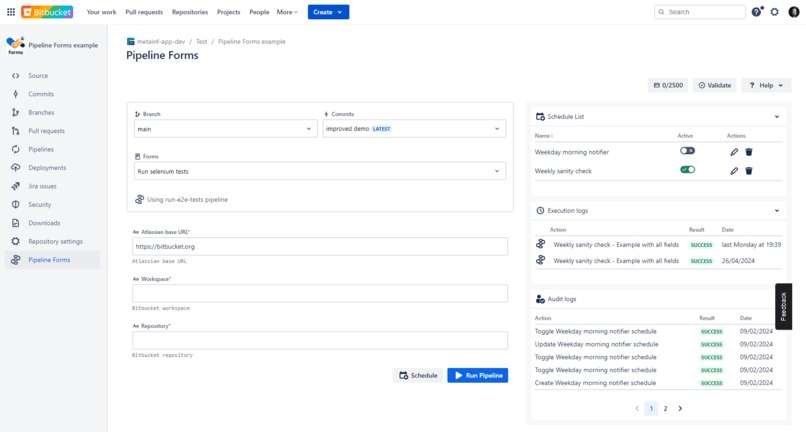The image size is (806, 432).
Task: Open Pull requests in top navigation
Action: coord(144,12)
